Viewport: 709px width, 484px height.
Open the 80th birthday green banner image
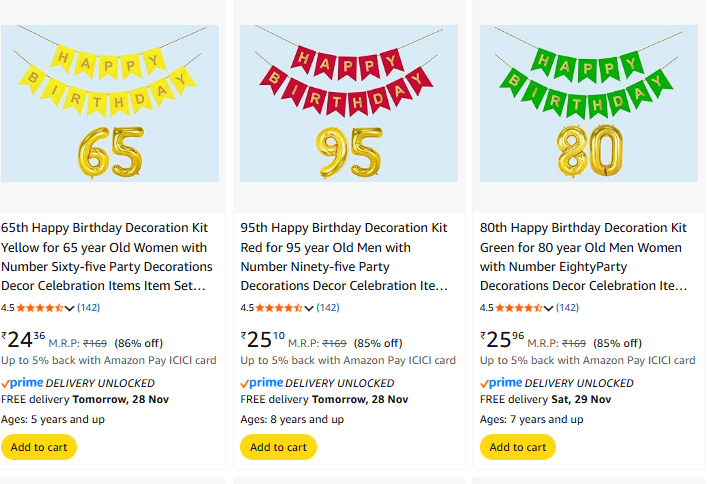point(589,104)
